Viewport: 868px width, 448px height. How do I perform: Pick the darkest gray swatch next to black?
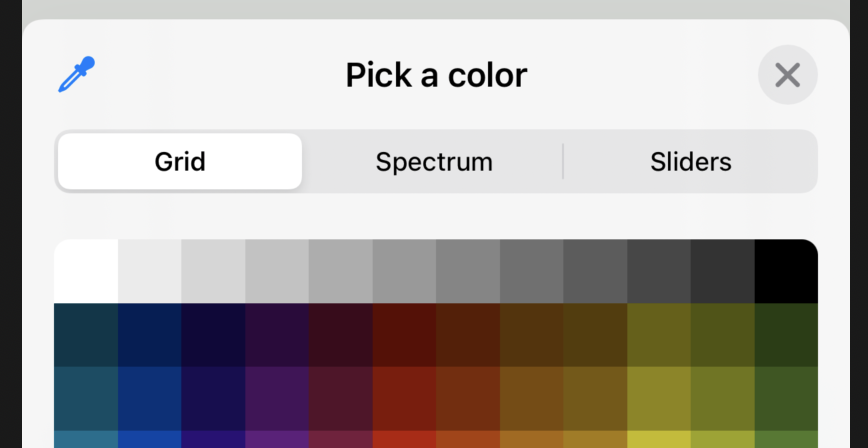click(x=722, y=271)
